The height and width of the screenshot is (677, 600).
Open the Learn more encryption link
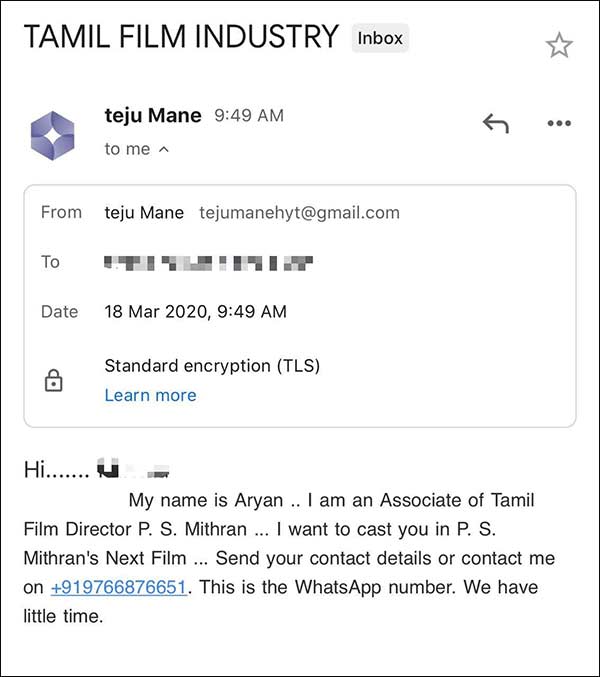point(150,395)
